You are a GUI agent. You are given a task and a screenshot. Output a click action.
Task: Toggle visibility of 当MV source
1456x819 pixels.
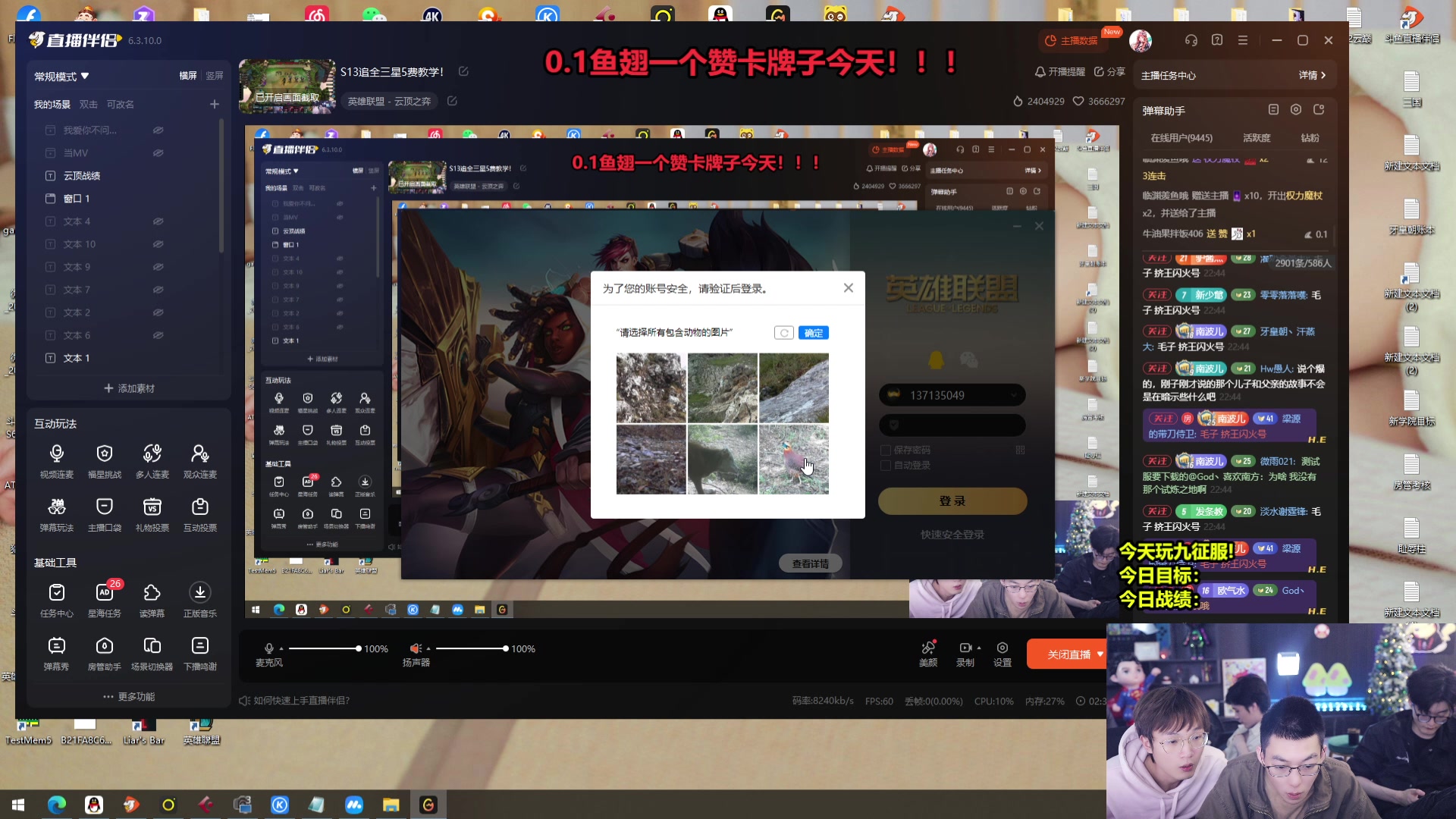pyautogui.click(x=158, y=153)
